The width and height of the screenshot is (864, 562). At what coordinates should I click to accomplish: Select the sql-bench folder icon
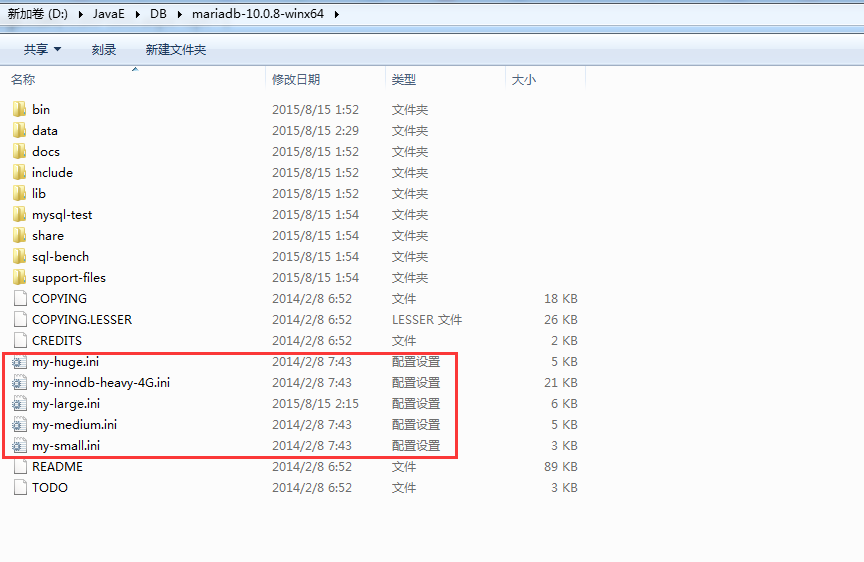pyautogui.click(x=19, y=256)
